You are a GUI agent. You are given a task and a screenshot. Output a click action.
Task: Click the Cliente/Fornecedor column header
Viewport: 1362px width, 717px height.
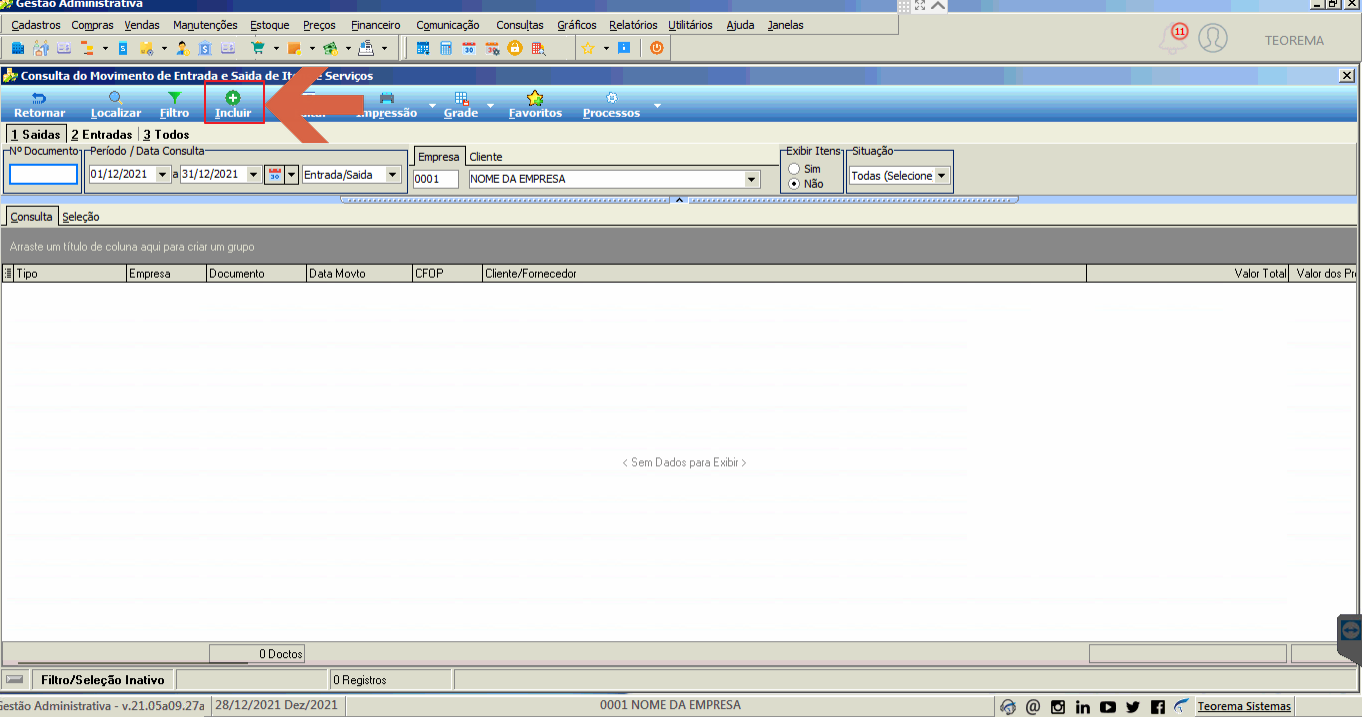[783, 273]
